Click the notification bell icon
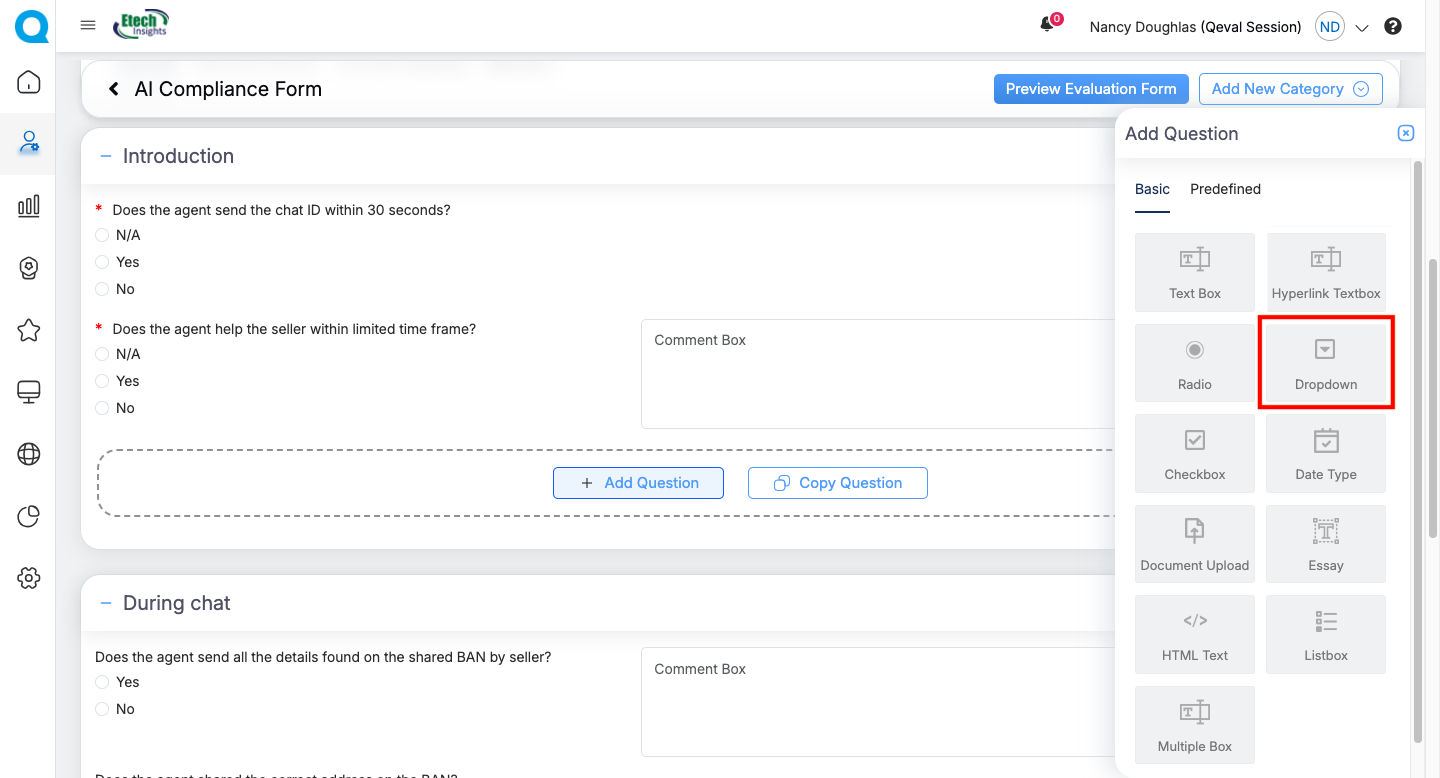Image resolution: width=1440 pixels, height=778 pixels. (1047, 26)
